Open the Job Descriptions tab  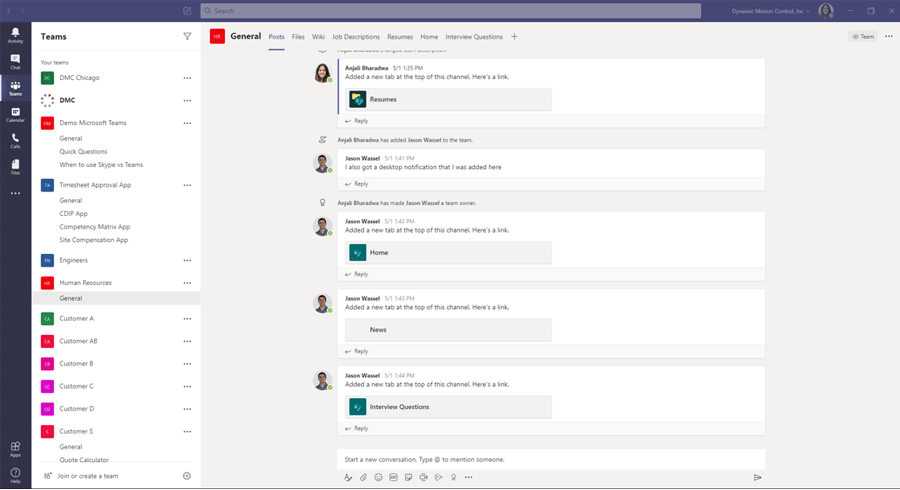pyautogui.click(x=356, y=37)
